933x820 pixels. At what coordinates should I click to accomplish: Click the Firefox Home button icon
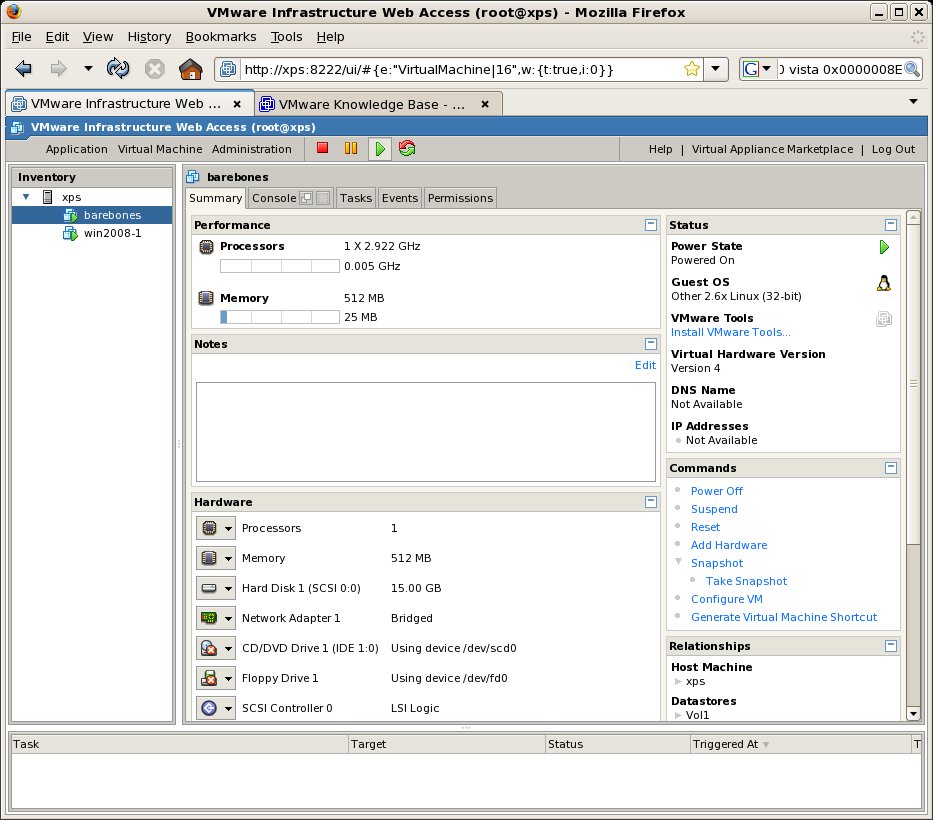pos(190,69)
